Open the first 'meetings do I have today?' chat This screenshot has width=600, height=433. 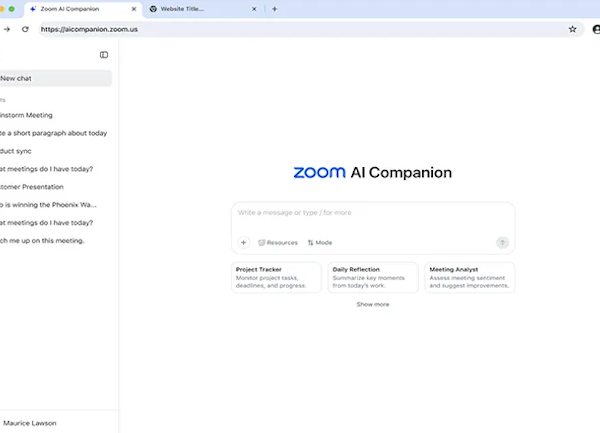pyautogui.click(x=46, y=169)
